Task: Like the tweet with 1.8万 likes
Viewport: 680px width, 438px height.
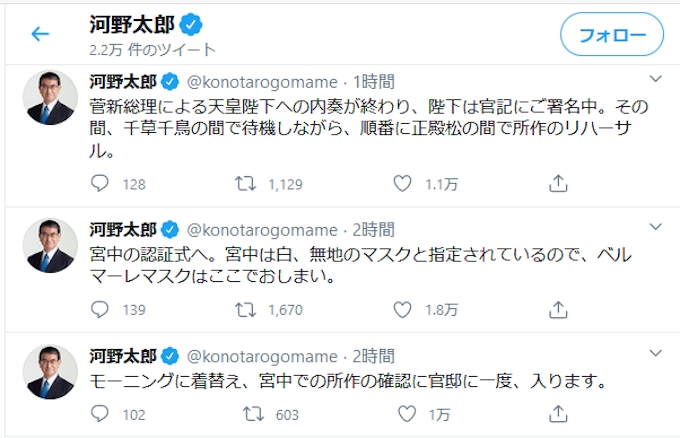Action: pyautogui.click(x=402, y=310)
